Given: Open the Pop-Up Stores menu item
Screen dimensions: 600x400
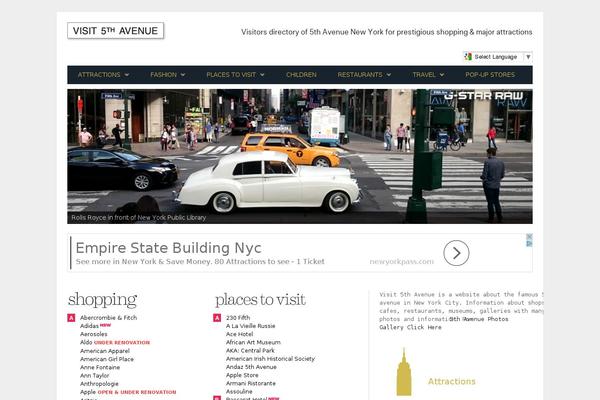Looking at the screenshot, I should [x=490, y=75].
